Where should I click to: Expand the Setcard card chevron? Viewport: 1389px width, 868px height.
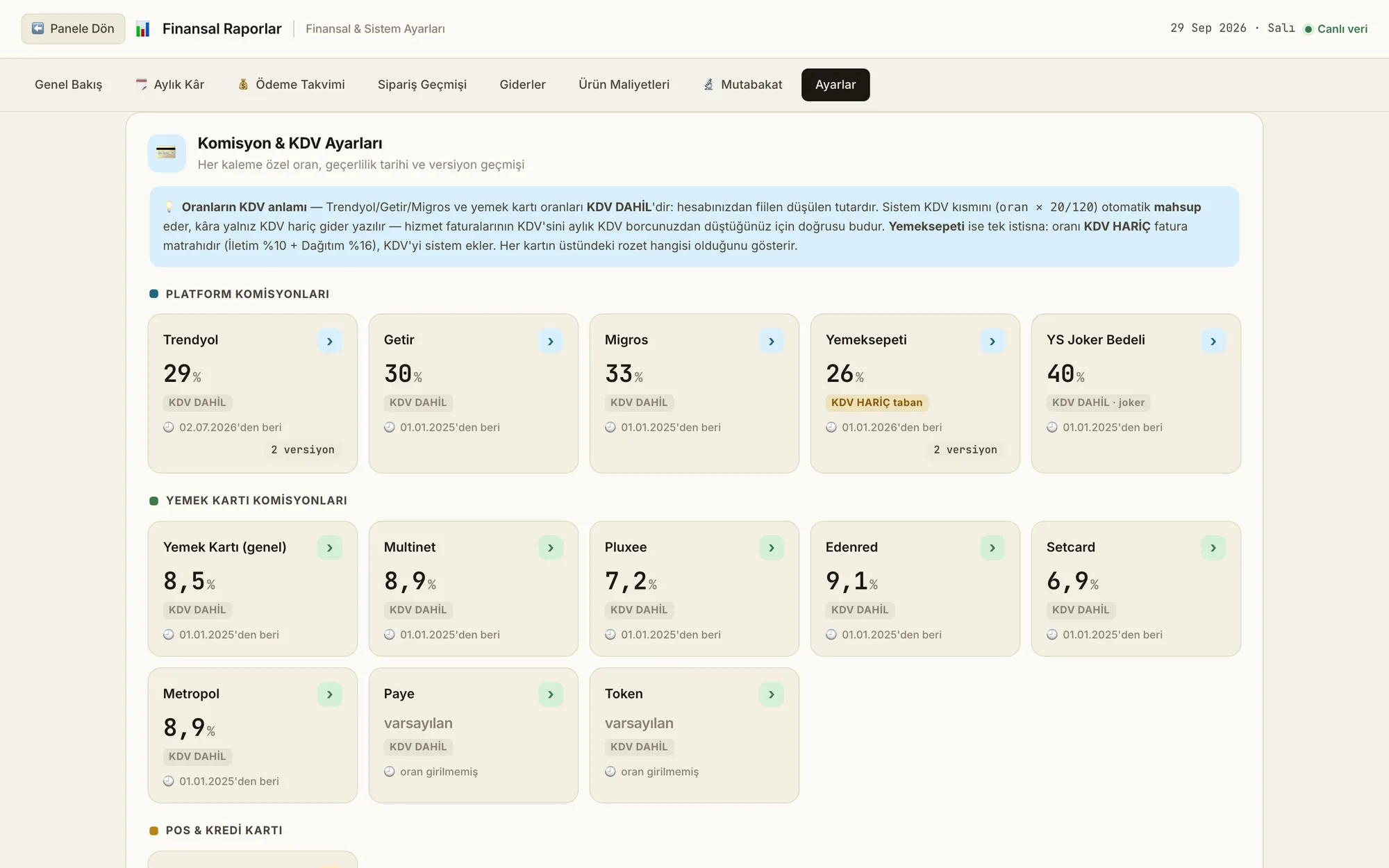click(x=1213, y=548)
